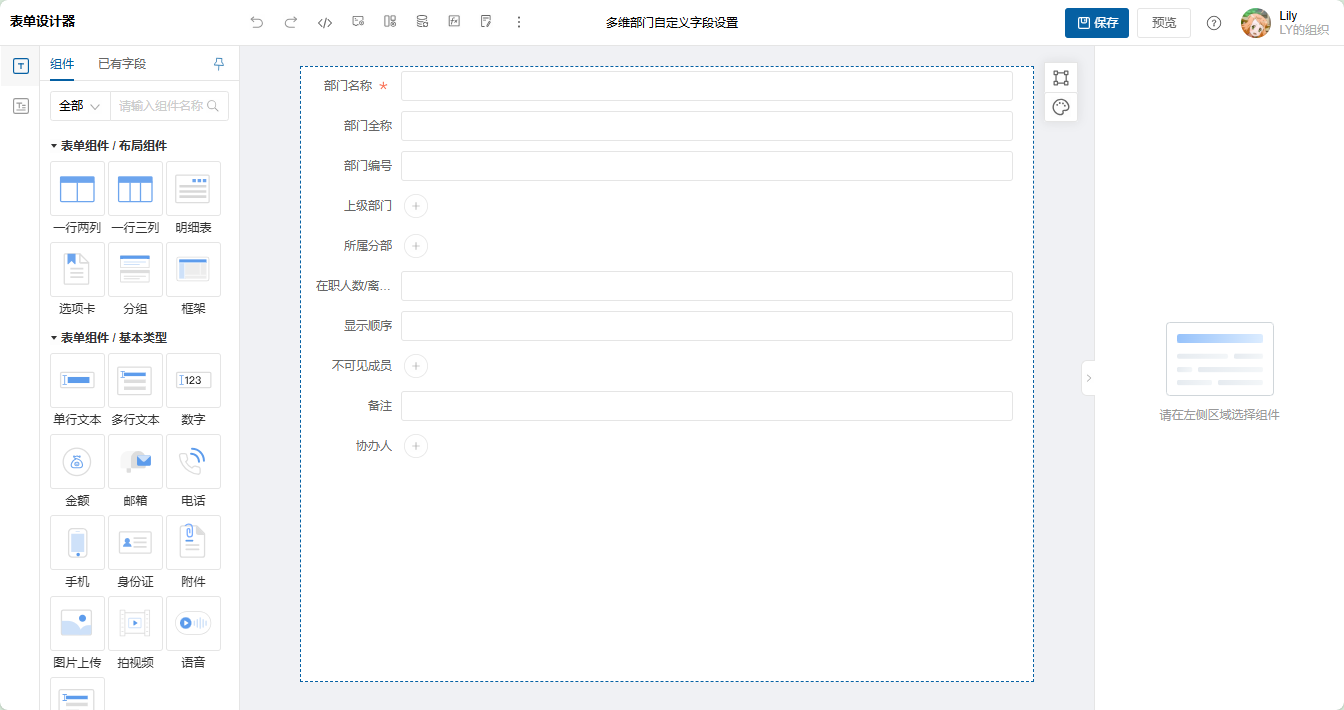Open the database settings icon in toolbar
The width and height of the screenshot is (1344, 710).
coord(422,22)
